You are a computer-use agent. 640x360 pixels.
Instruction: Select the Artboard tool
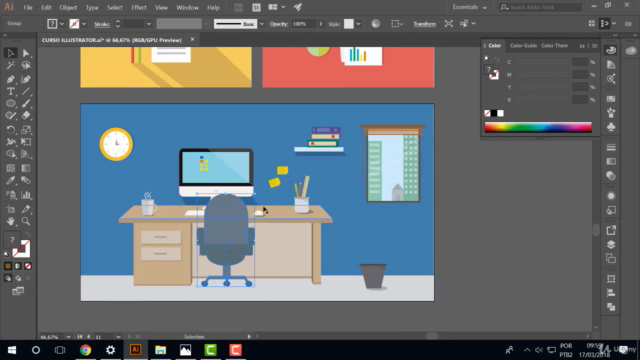click(x=11, y=209)
